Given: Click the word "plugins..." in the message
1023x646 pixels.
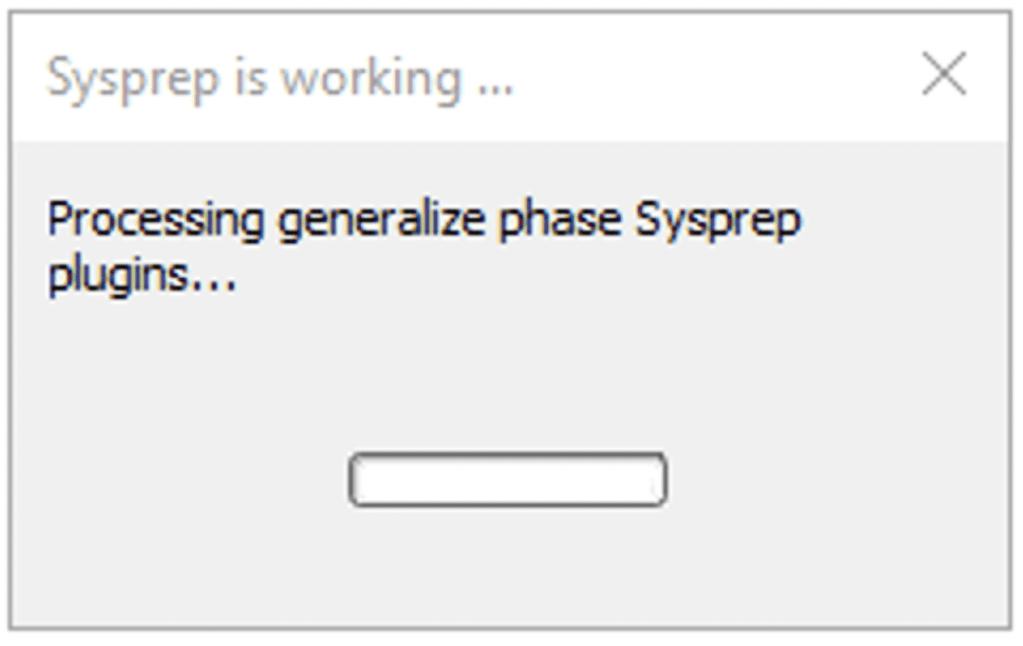Looking at the screenshot, I should tap(141, 276).
